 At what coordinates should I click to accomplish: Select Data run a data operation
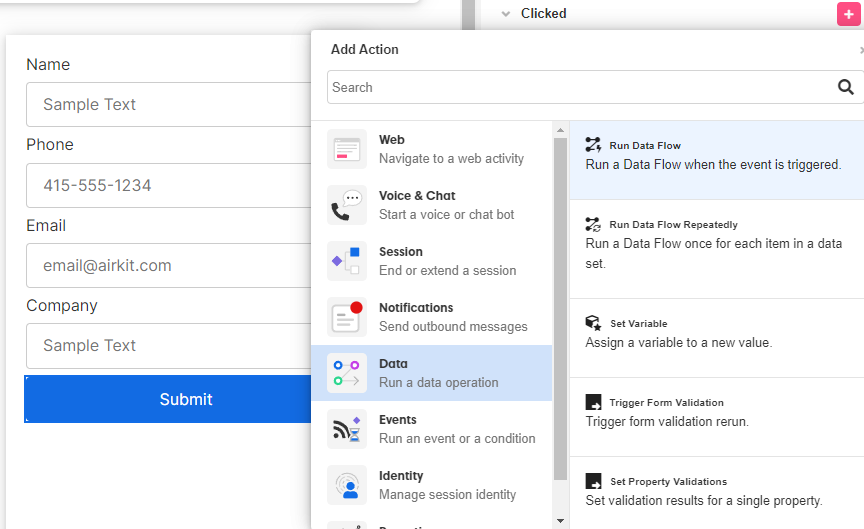[431, 373]
